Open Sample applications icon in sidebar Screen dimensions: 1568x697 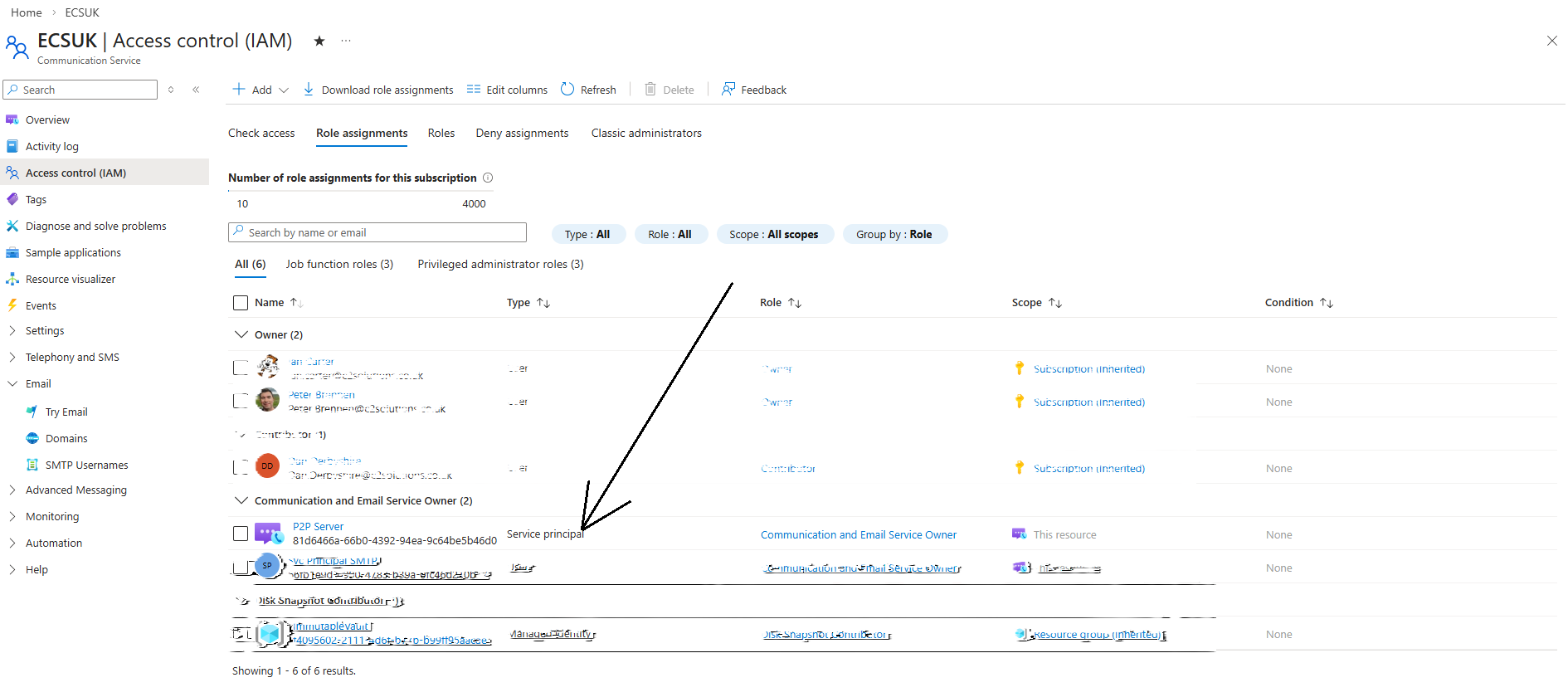click(12, 252)
